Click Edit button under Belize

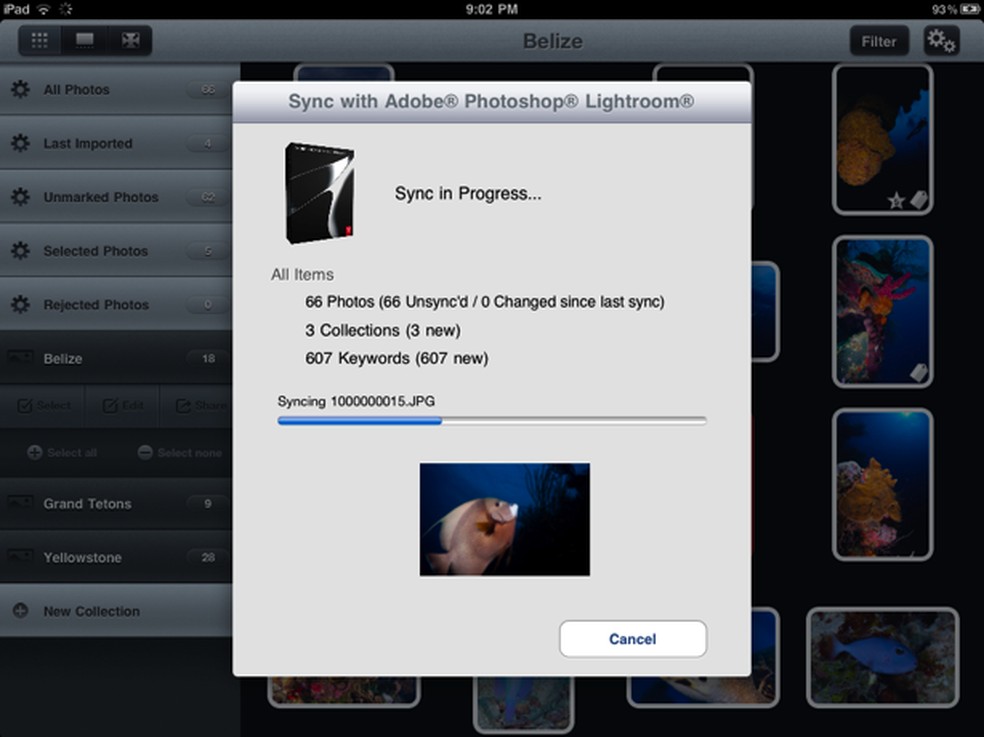click(122, 406)
